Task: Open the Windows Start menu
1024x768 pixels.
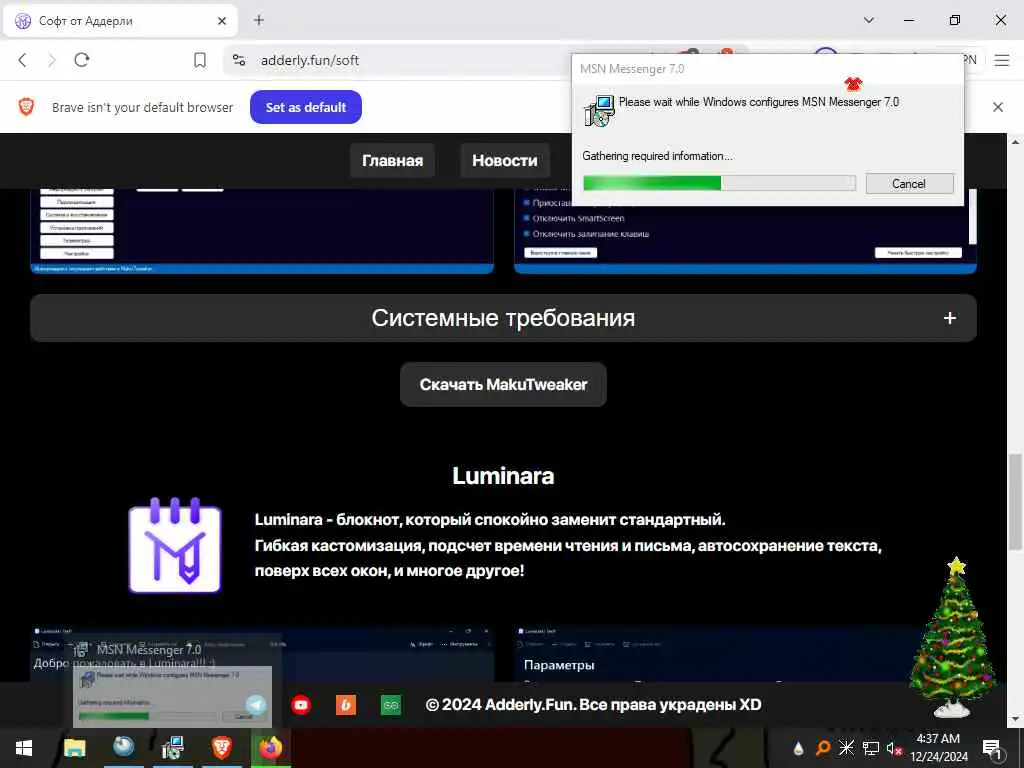Action: (x=24, y=748)
